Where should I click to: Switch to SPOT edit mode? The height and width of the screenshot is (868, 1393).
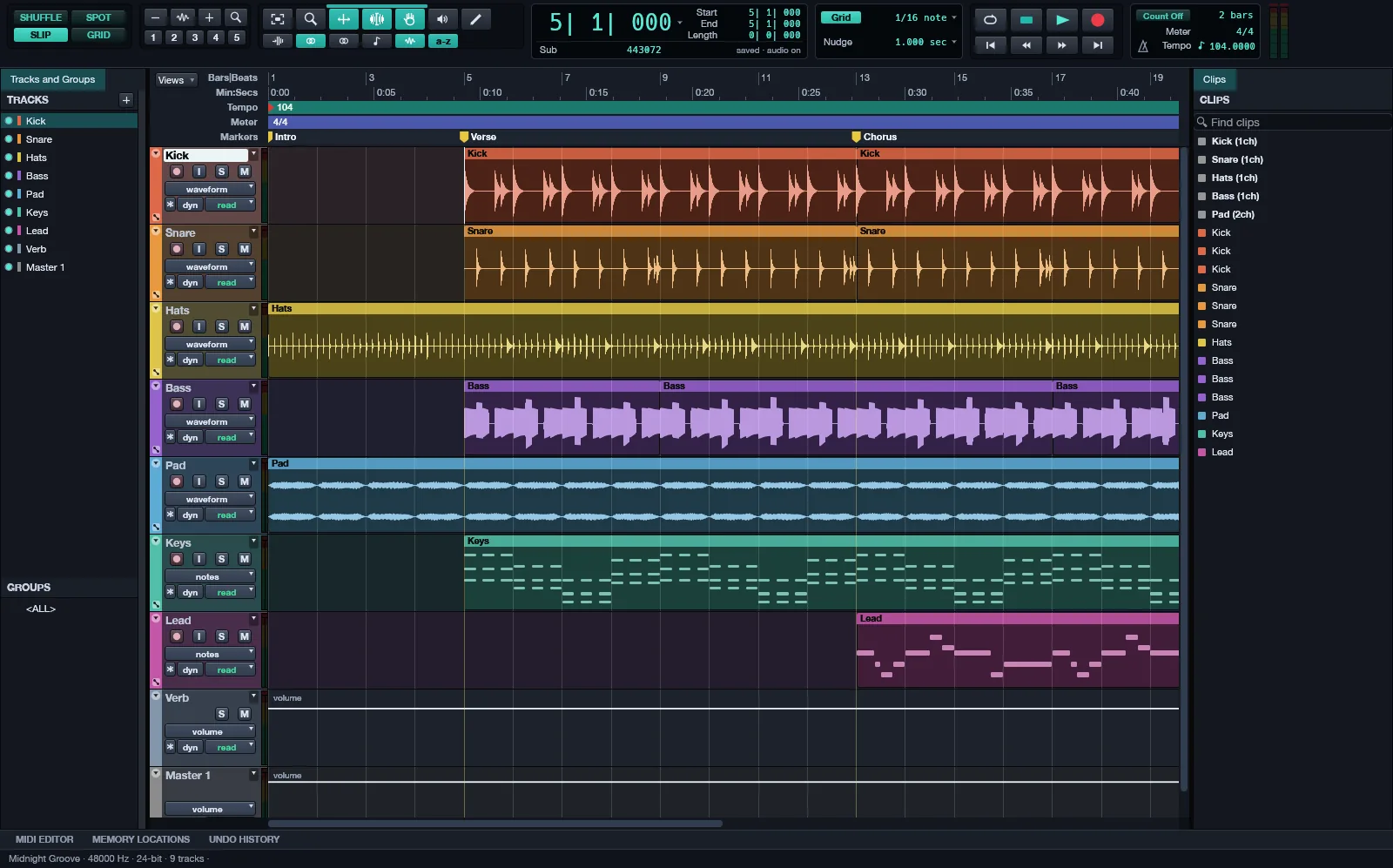[98, 17]
